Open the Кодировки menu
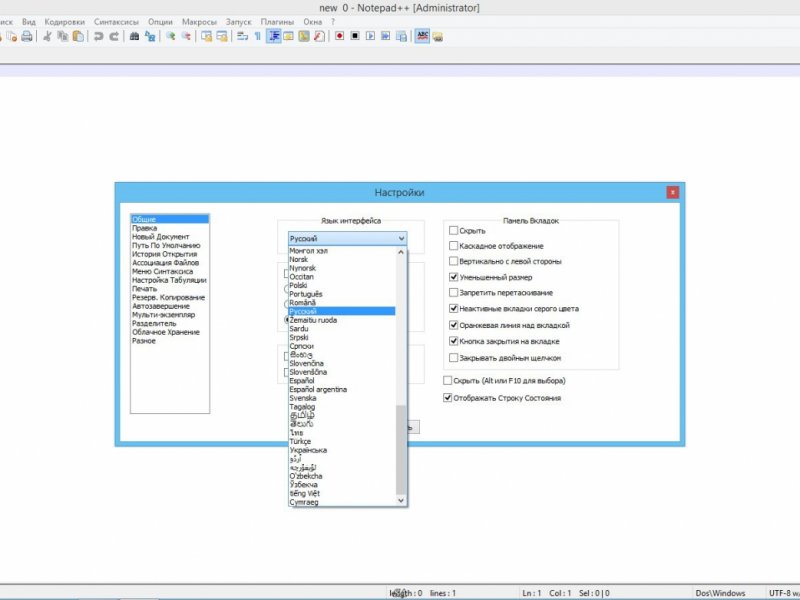 click(x=64, y=22)
